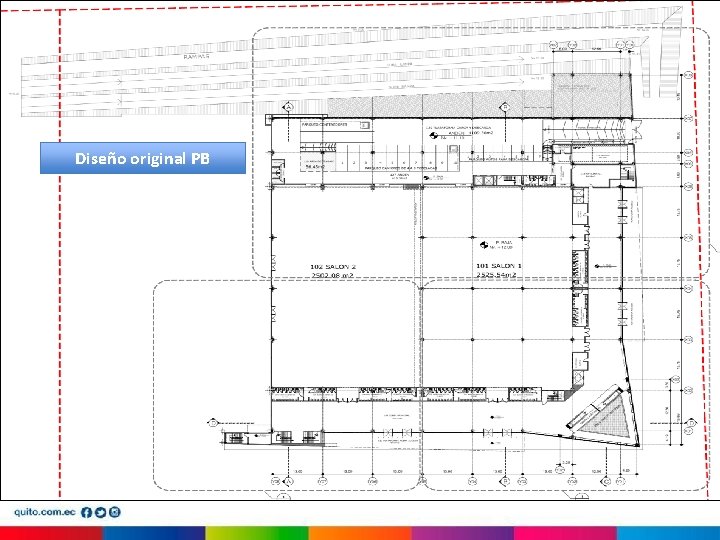Click the level marker symbol in the loading dock
Screen dimensions: 720x540
pyautogui.click(x=433, y=135)
